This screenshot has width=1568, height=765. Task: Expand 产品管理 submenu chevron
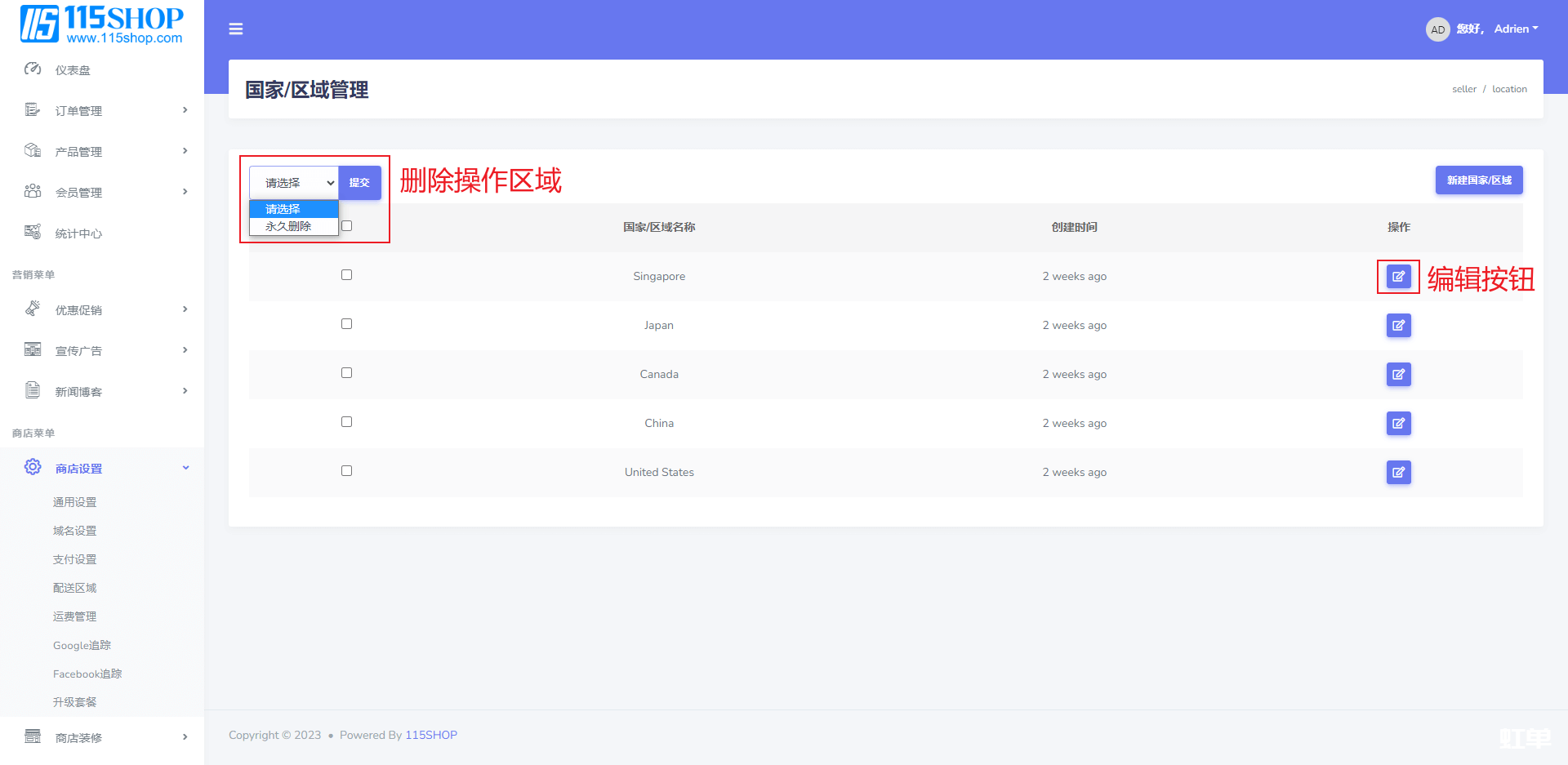click(x=185, y=151)
